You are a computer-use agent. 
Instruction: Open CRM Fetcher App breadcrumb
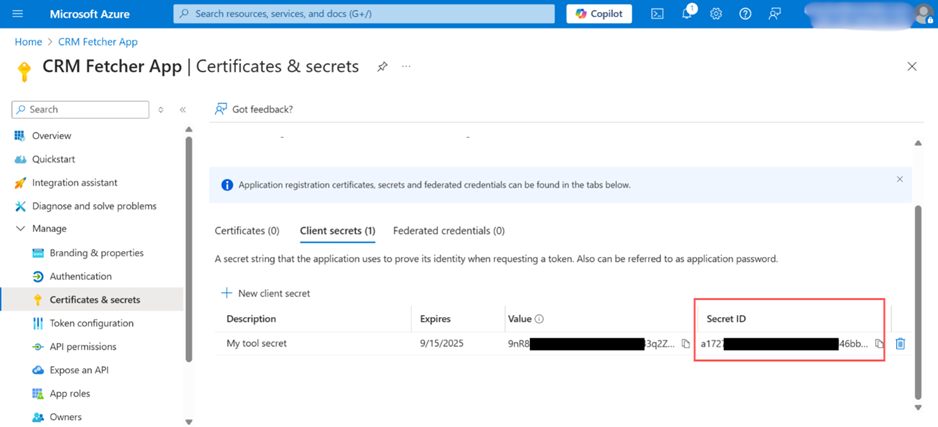click(x=98, y=42)
